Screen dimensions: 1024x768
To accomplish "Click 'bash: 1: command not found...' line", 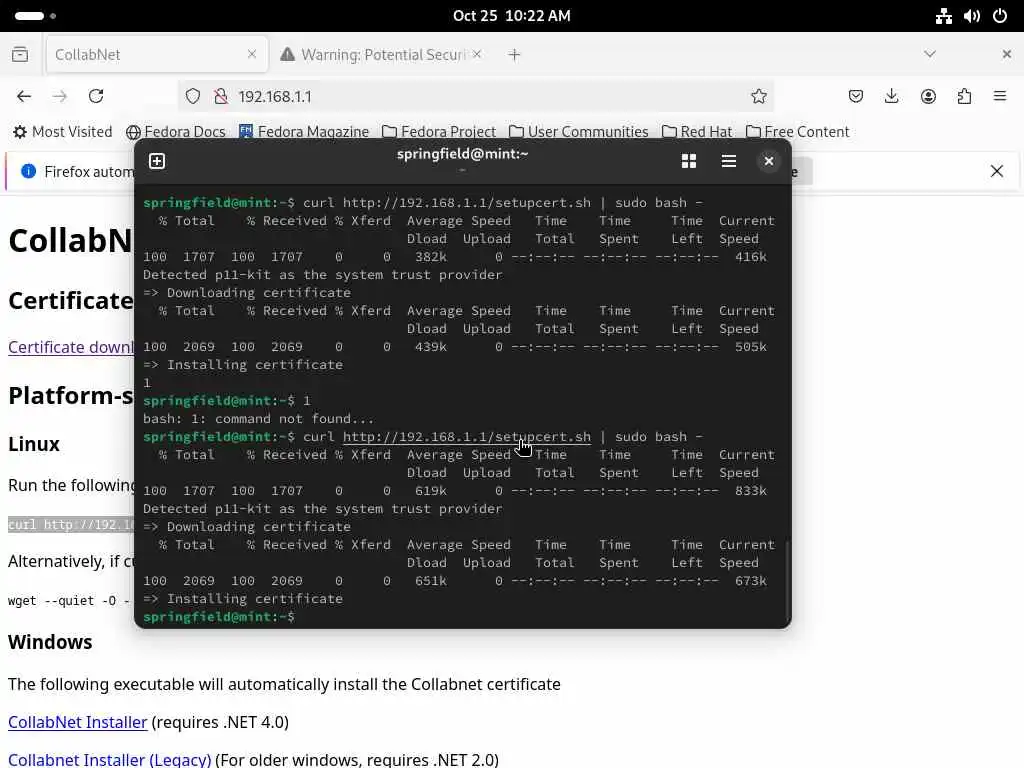I will tap(259, 419).
